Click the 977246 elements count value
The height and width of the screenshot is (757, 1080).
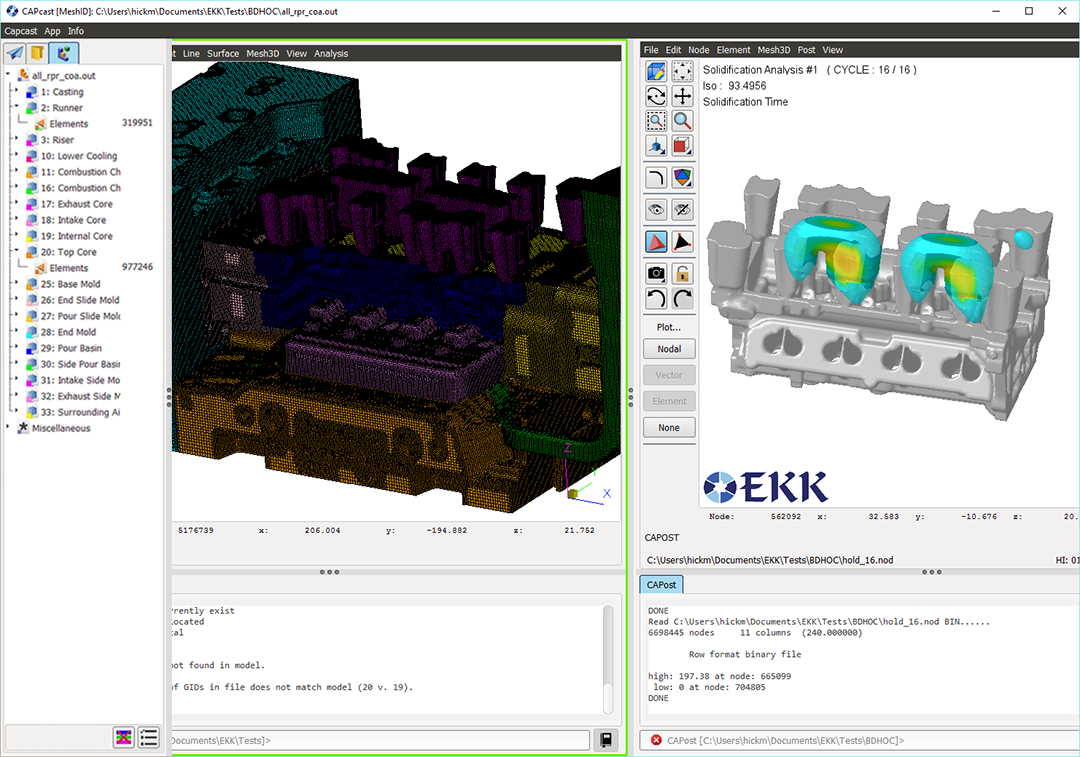coord(137,267)
